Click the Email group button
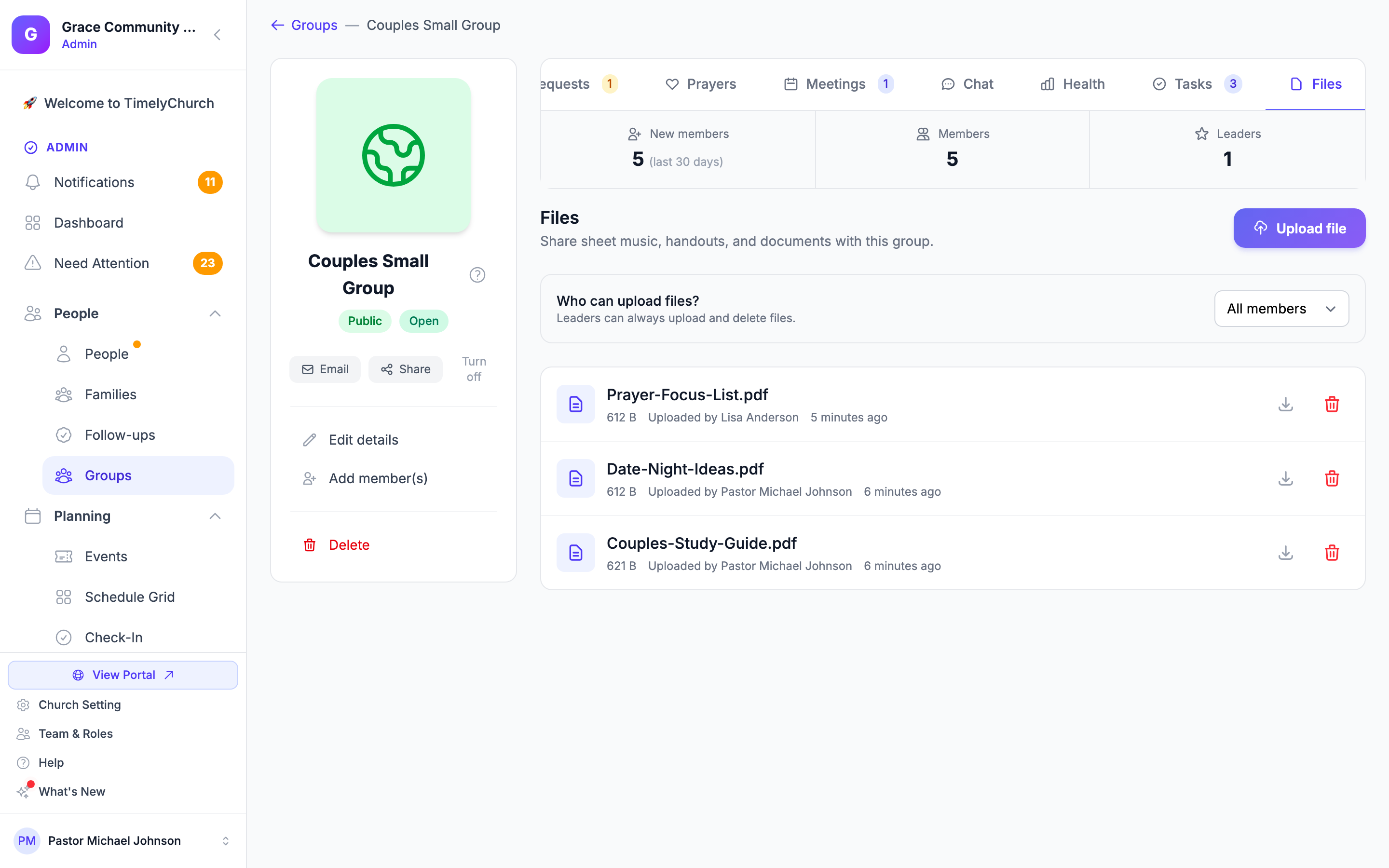Image resolution: width=1389 pixels, height=868 pixels. point(325,369)
